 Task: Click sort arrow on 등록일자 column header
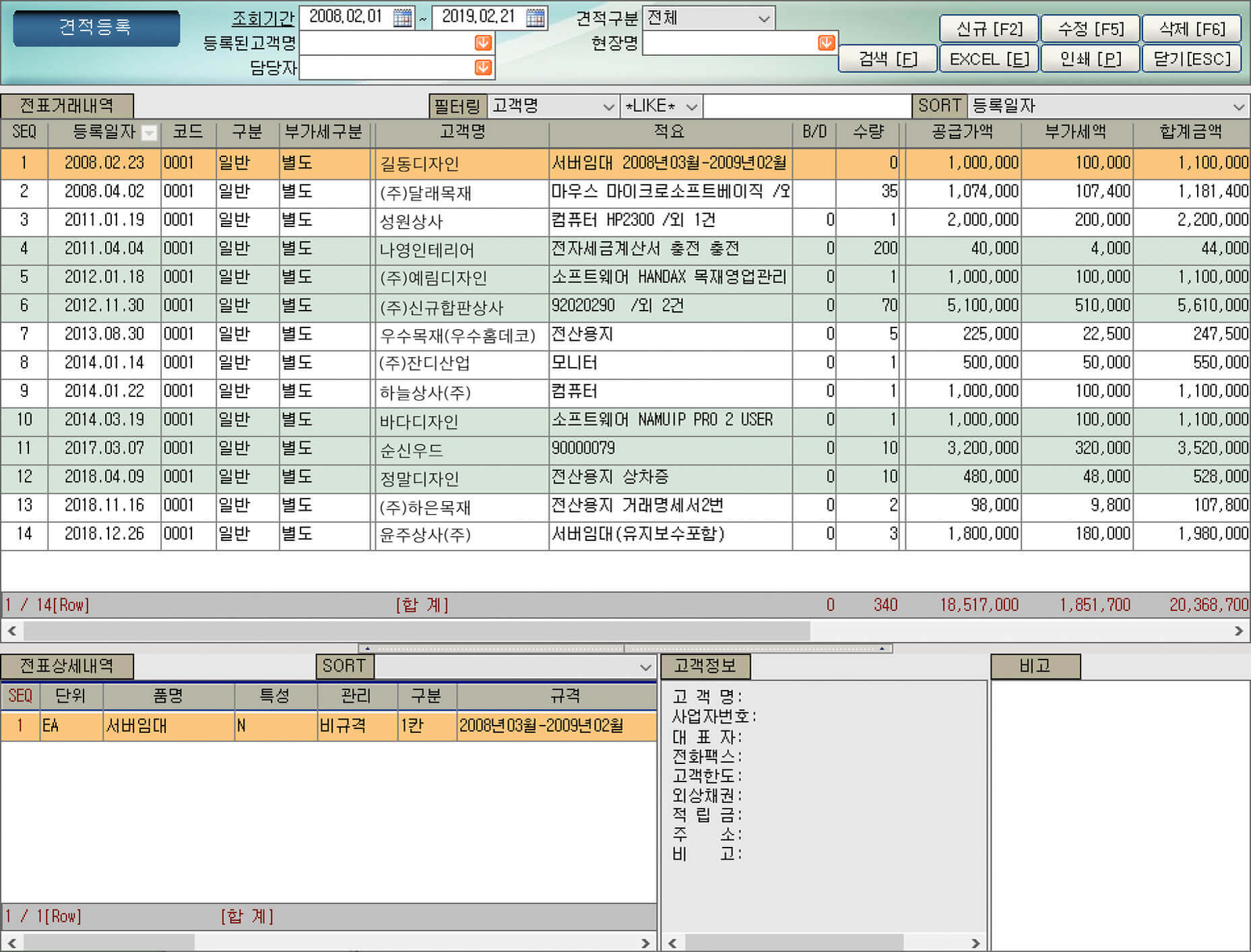(150, 133)
